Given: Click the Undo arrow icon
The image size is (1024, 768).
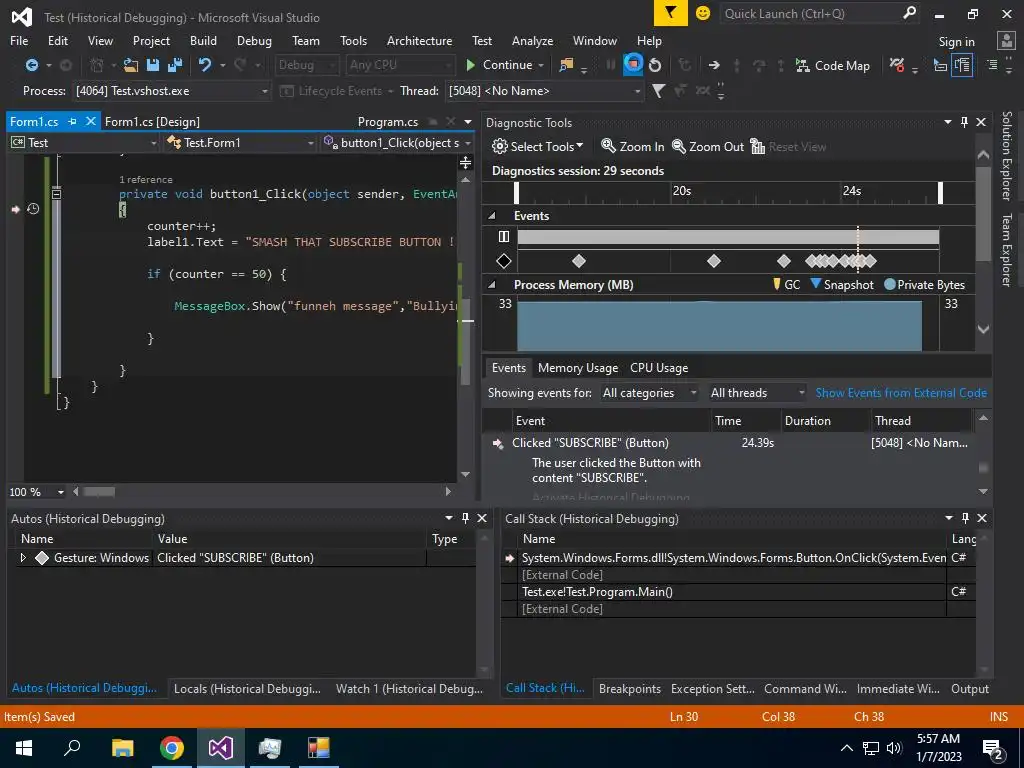Looking at the screenshot, I should pyautogui.click(x=204, y=65).
